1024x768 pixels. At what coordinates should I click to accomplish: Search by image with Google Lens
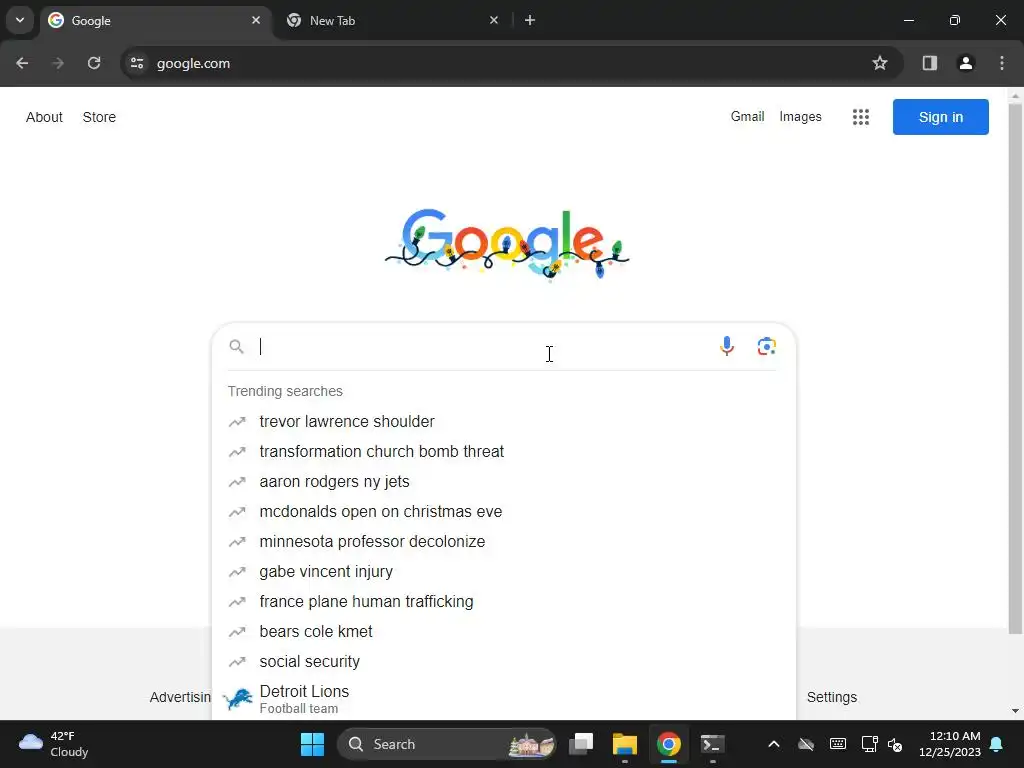coord(767,346)
